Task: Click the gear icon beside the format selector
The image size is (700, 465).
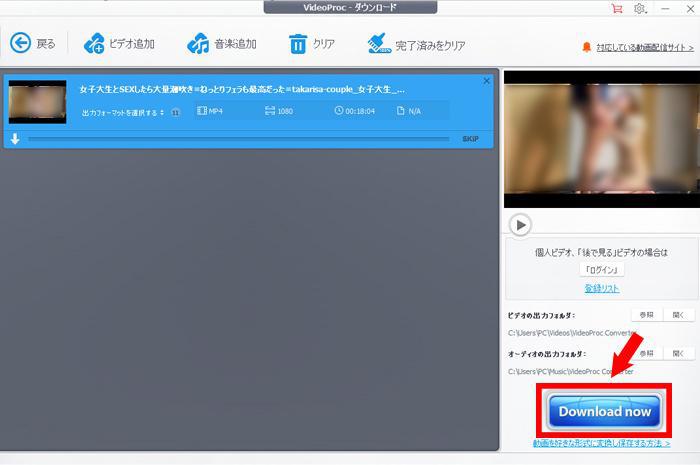Action: [x=175, y=112]
